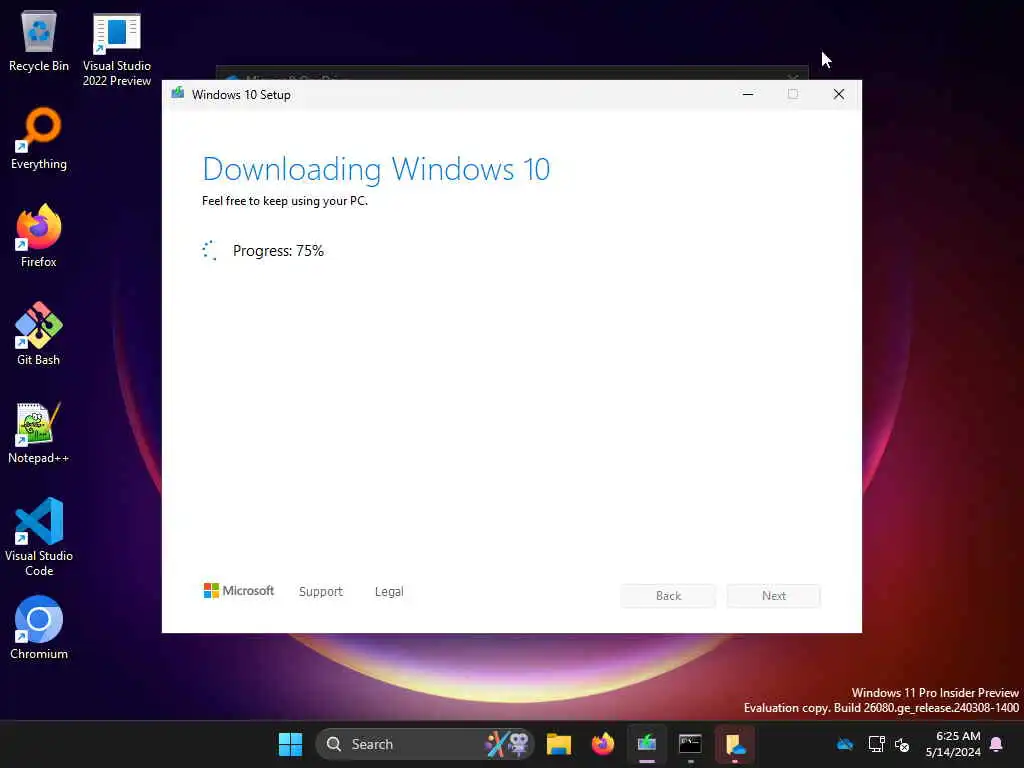This screenshot has width=1024, height=768.
Task: Launch Firefox from the desktop
Action: point(39,236)
